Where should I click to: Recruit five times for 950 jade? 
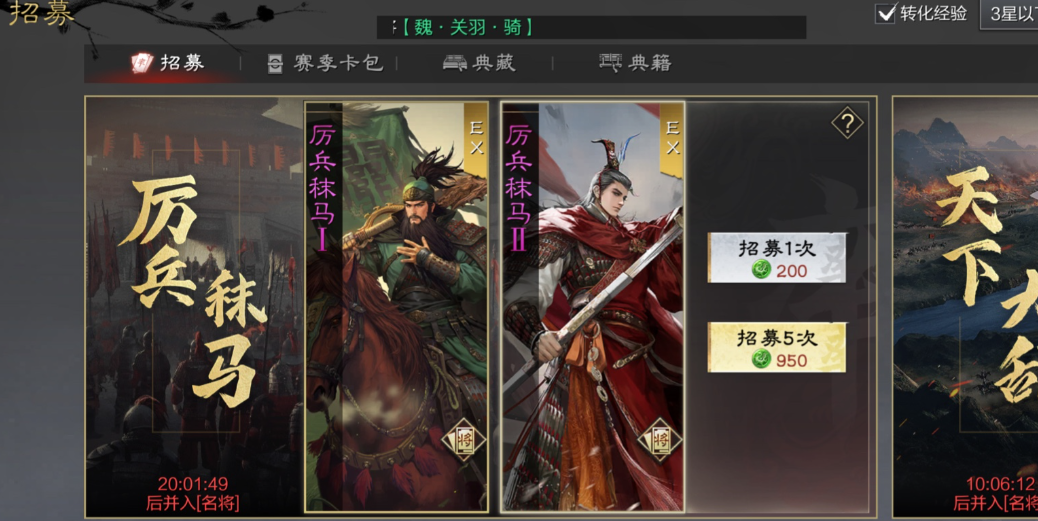(777, 348)
